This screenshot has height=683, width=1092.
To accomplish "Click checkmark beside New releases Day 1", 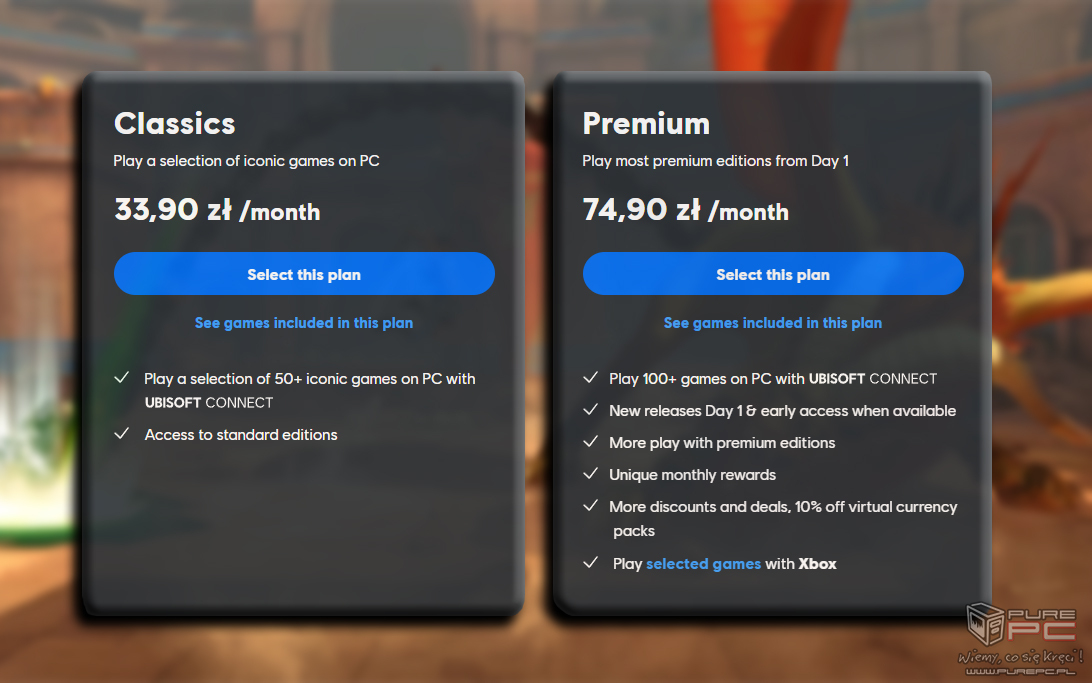I will pos(591,410).
